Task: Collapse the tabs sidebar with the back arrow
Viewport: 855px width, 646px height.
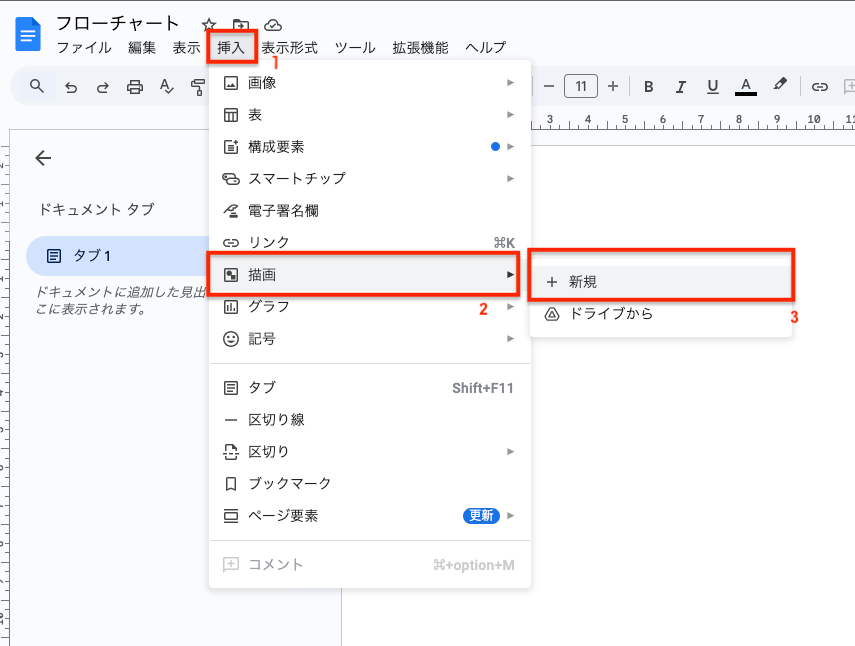Action: tap(42, 158)
